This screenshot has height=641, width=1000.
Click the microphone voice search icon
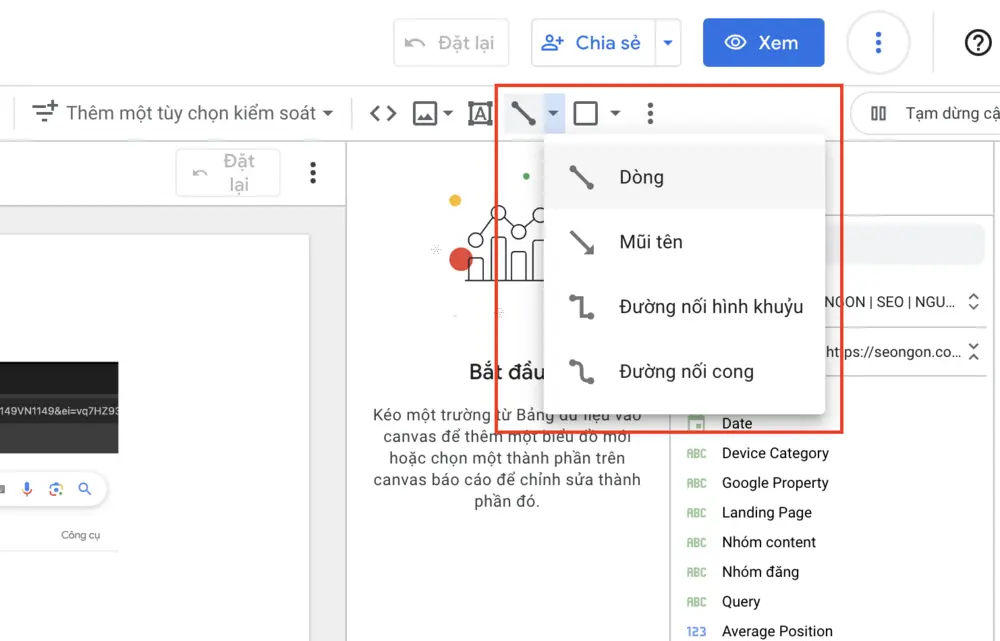27,489
